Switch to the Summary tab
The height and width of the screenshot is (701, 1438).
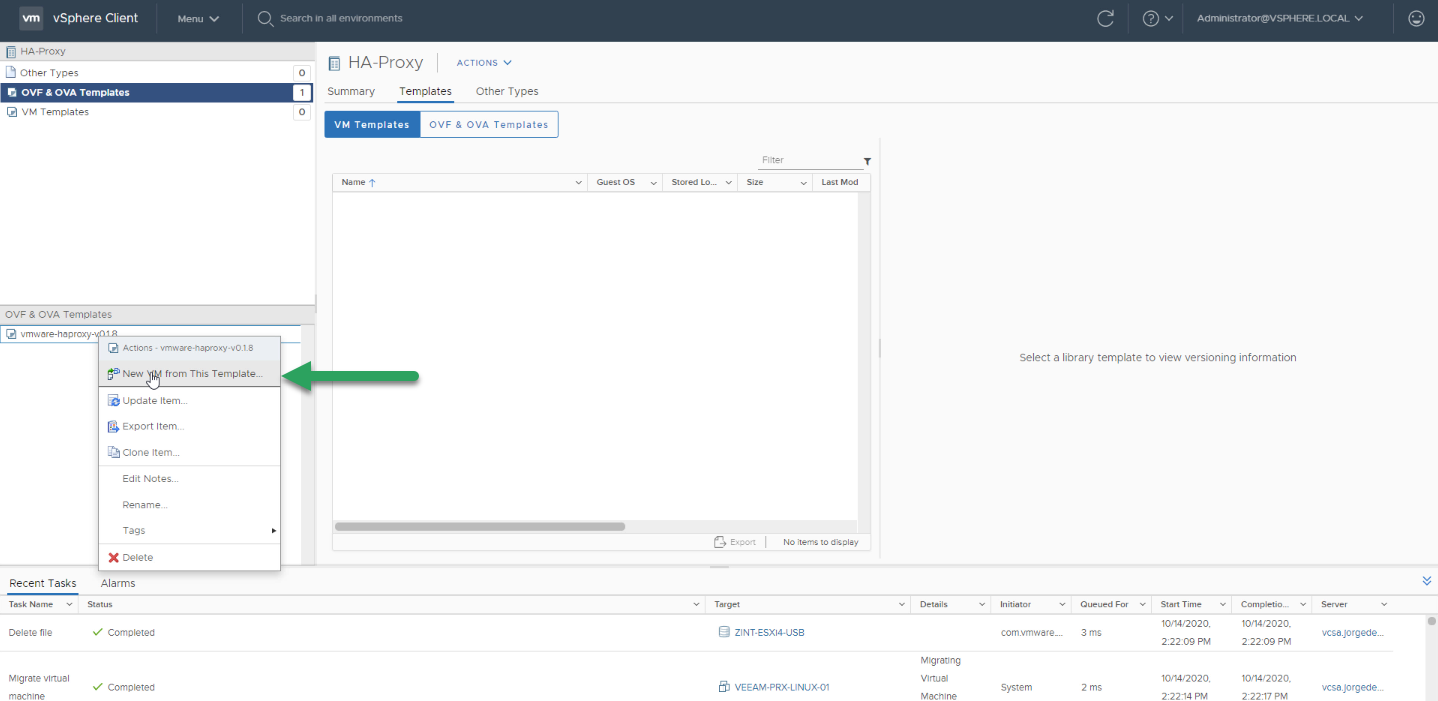pyautogui.click(x=351, y=91)
